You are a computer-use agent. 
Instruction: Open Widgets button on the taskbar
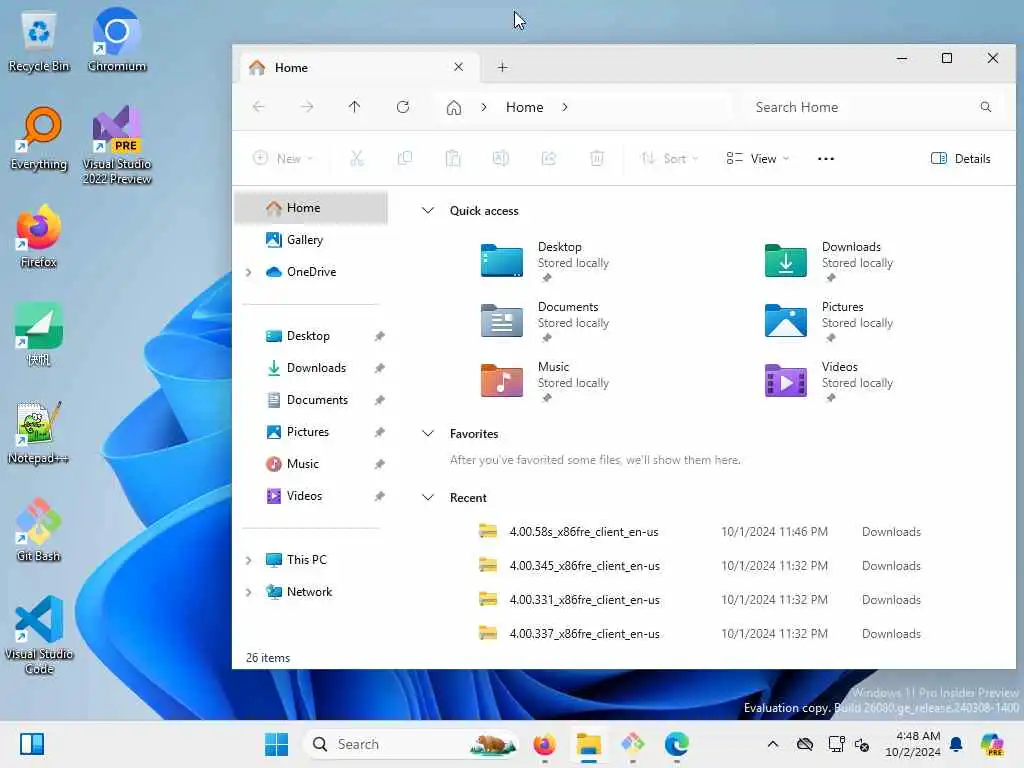[x=31, y=744]
